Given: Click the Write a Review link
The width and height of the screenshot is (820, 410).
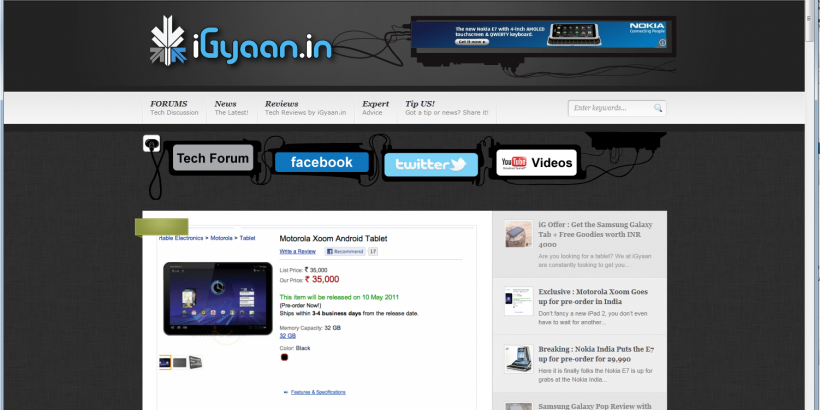Looking at the screenshot, I should tap(298, 252).
